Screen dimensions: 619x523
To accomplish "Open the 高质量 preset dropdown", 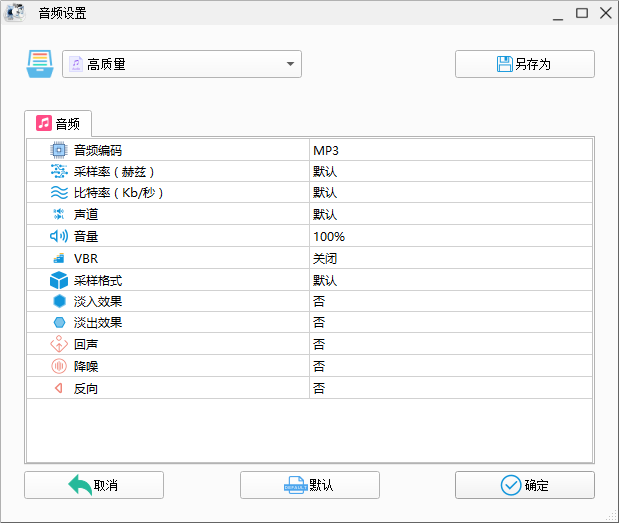I will coord(182,64).
